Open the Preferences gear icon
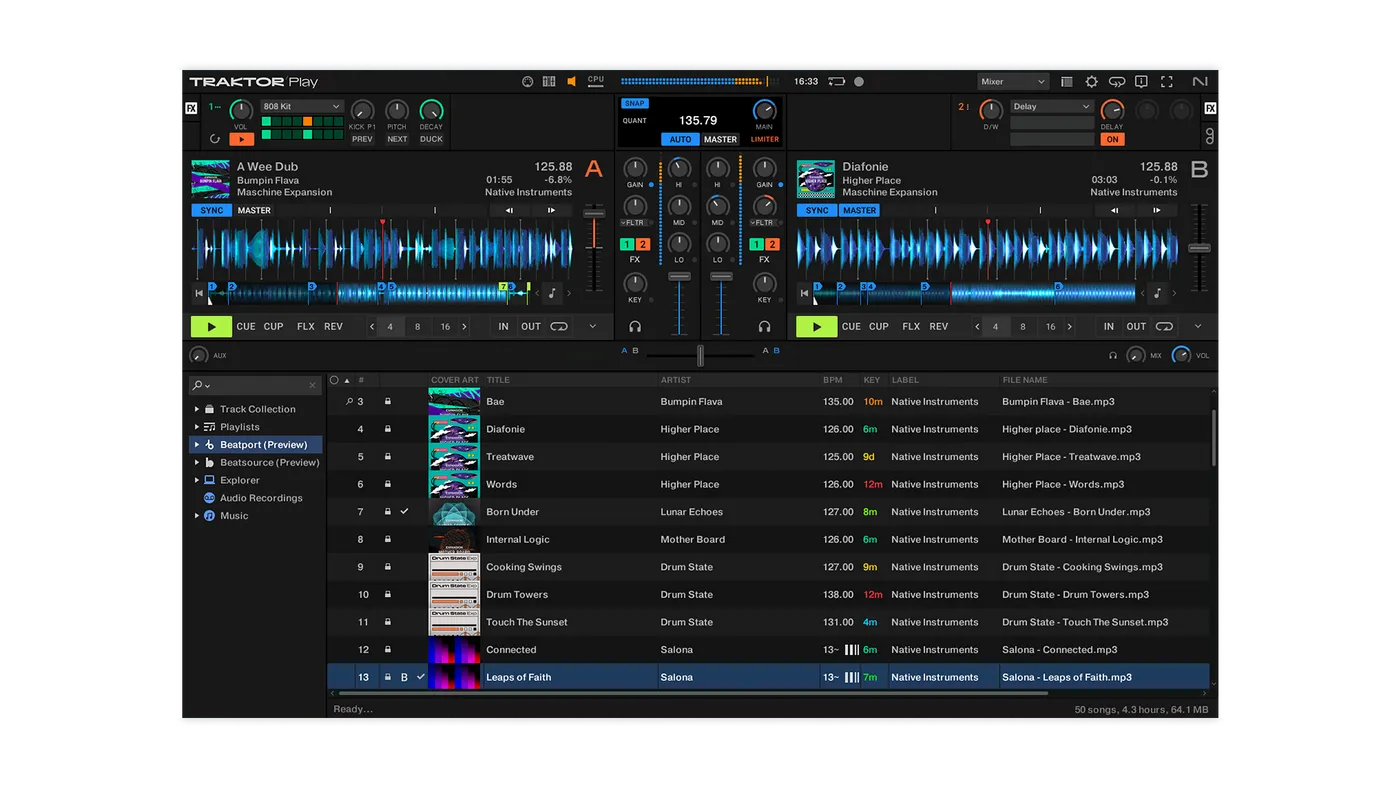This screenshot has height=788, width=1400. (x=1091, y=82)
